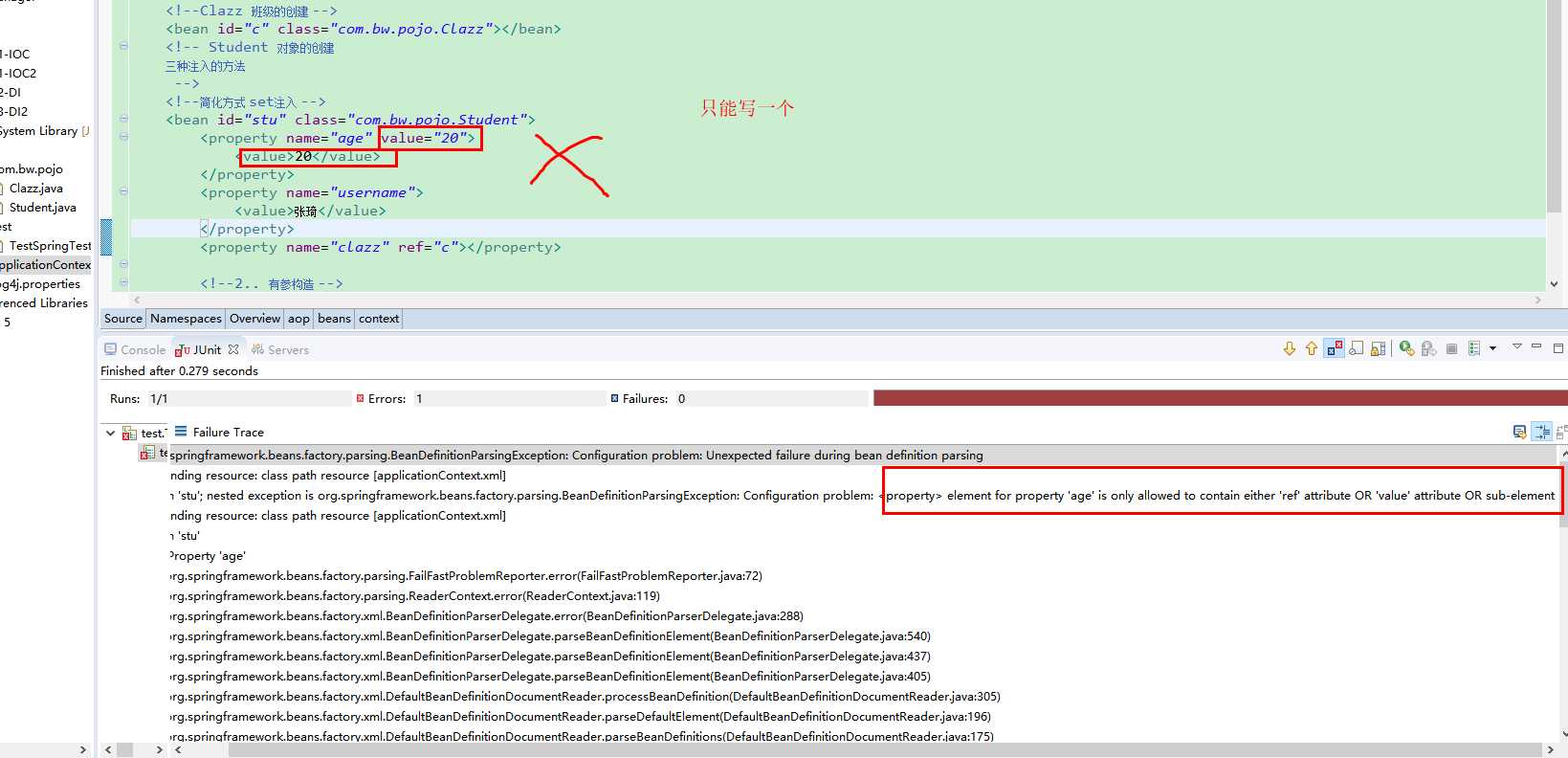The image size is (1568, 758).
Task: Rerun Test green icon
Action: click(x=1406, y=348)
